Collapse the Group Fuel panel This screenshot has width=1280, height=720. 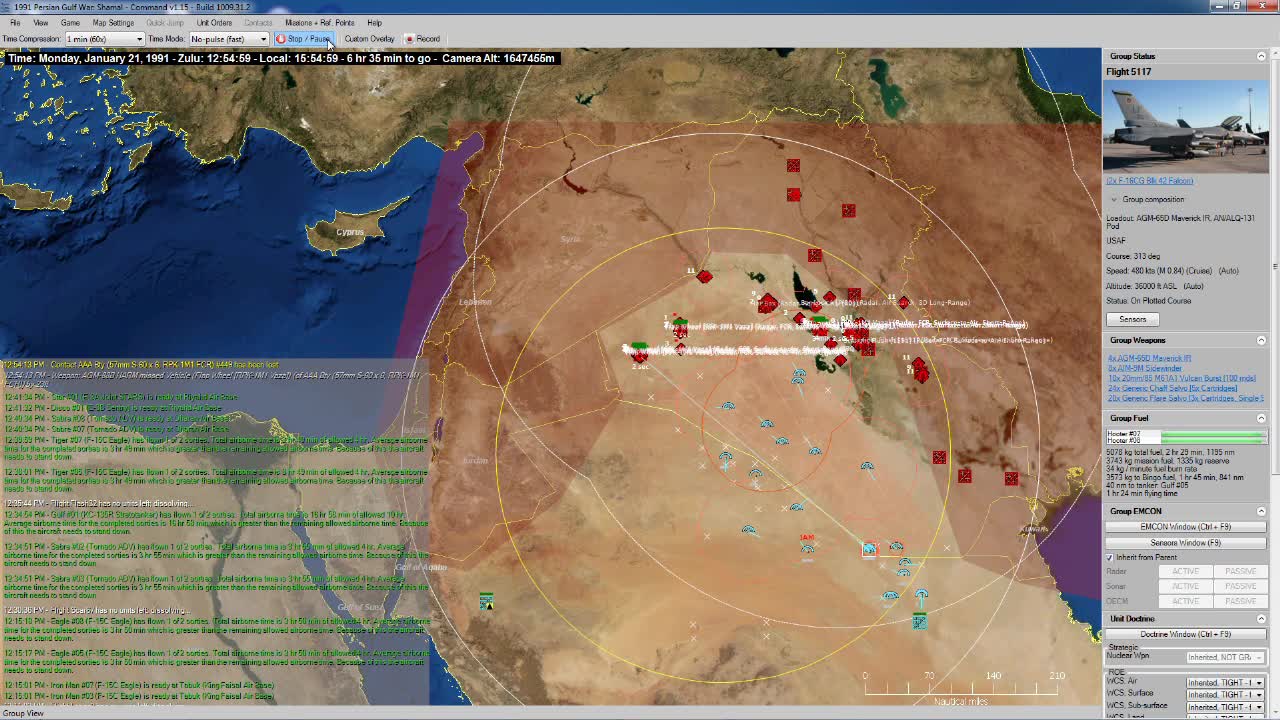pyautogui.click(x=1260, y=418)
